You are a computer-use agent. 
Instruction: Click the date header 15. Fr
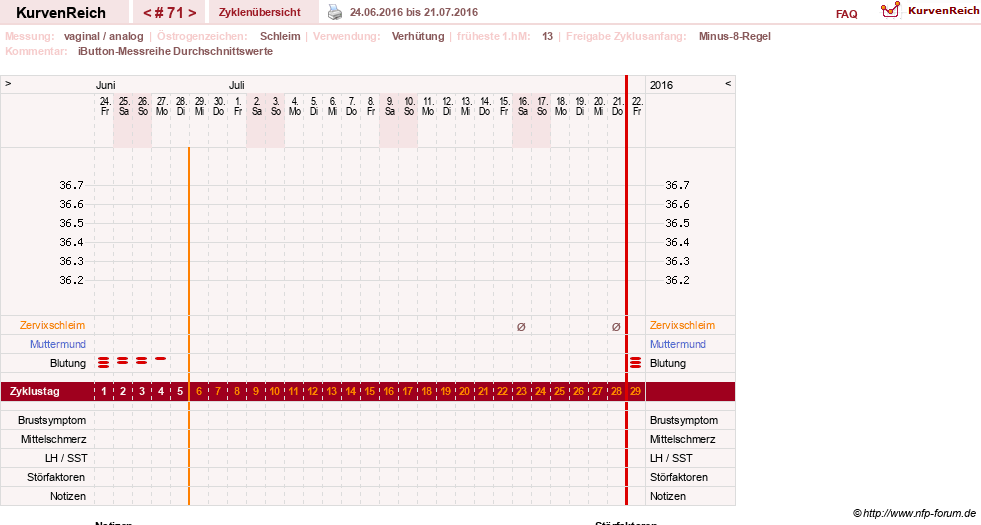click(x=504, y=106)
